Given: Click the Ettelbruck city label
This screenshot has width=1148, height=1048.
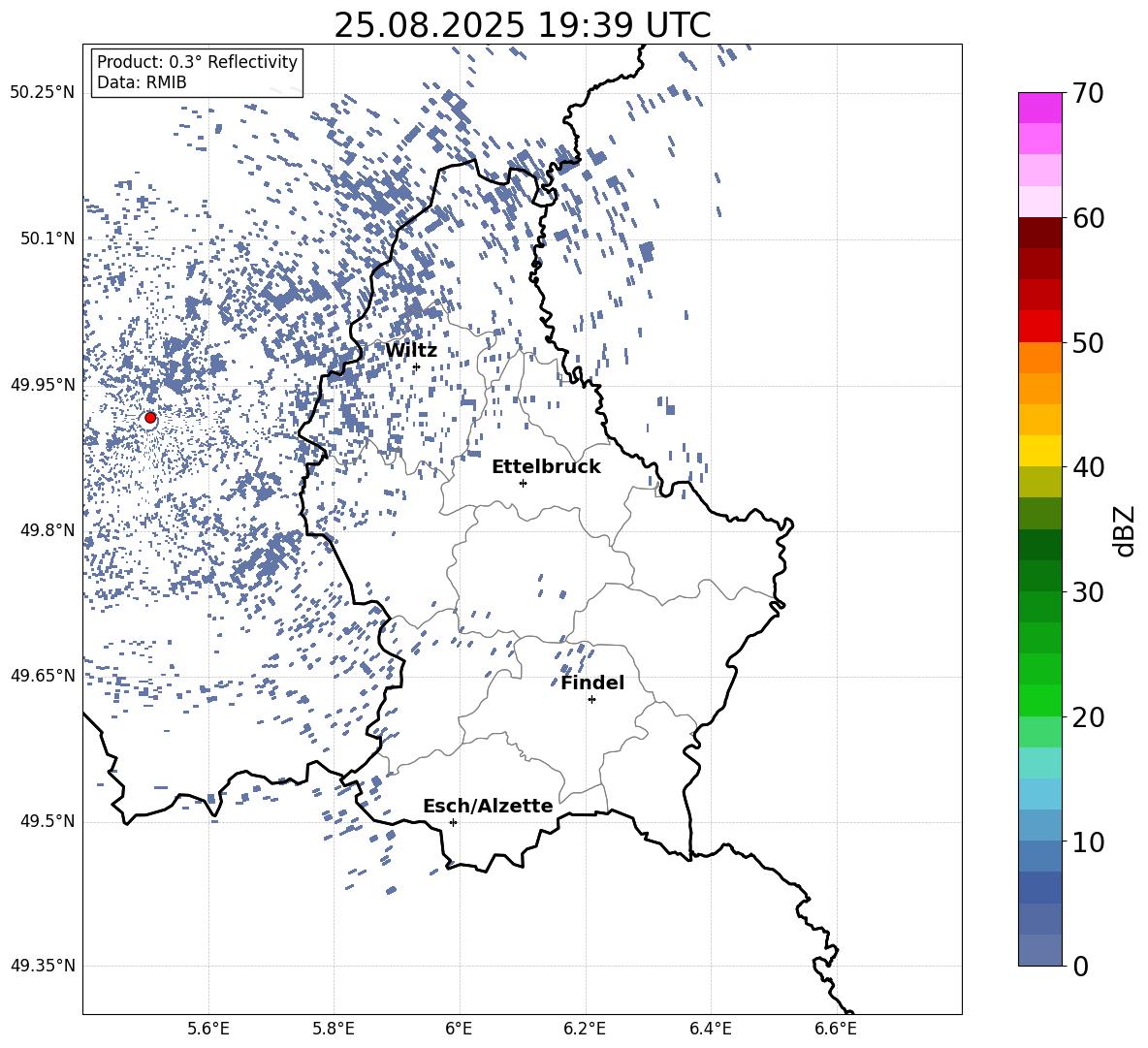Looking at the screenshot, I should point(546,467).
